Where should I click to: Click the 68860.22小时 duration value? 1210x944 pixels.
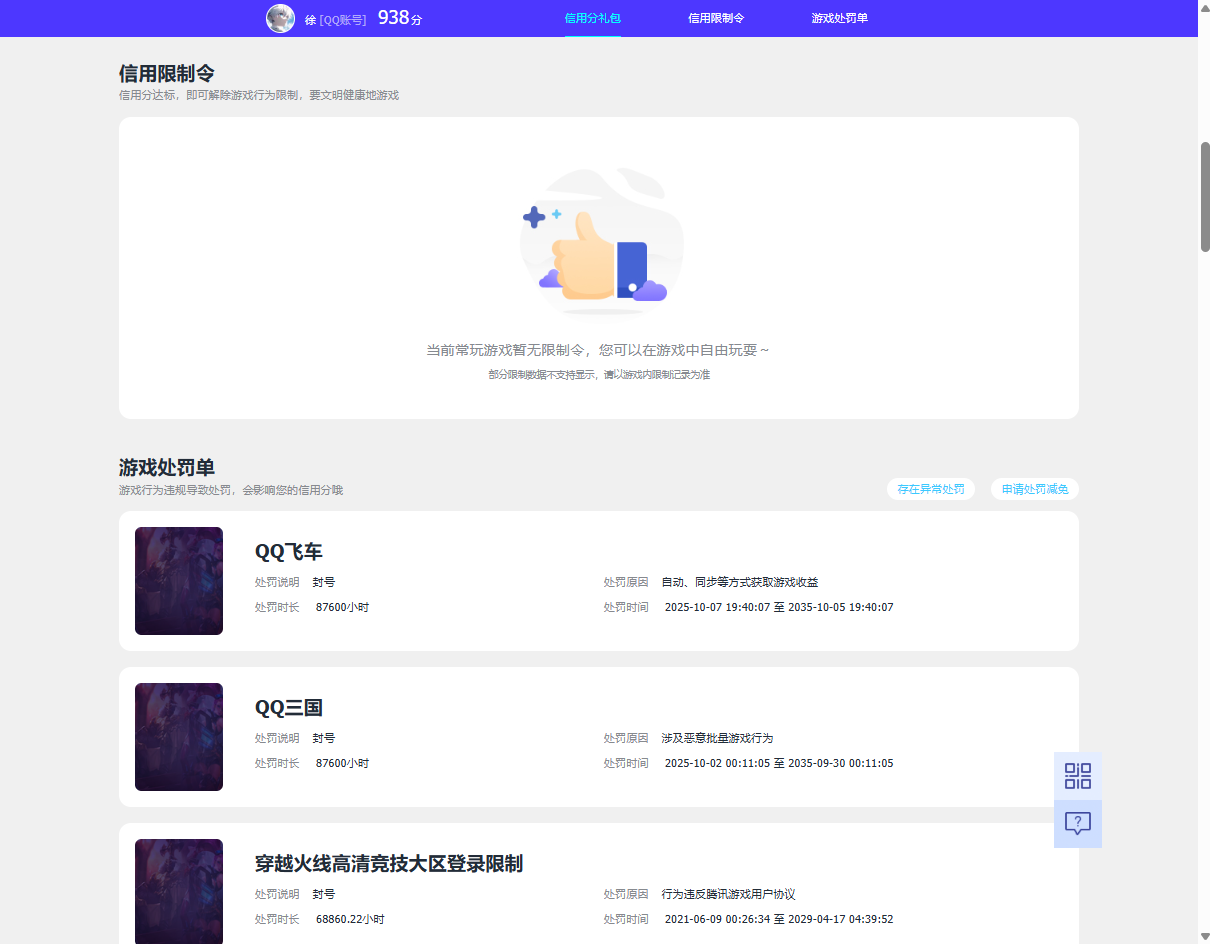[x=350, y=919]
